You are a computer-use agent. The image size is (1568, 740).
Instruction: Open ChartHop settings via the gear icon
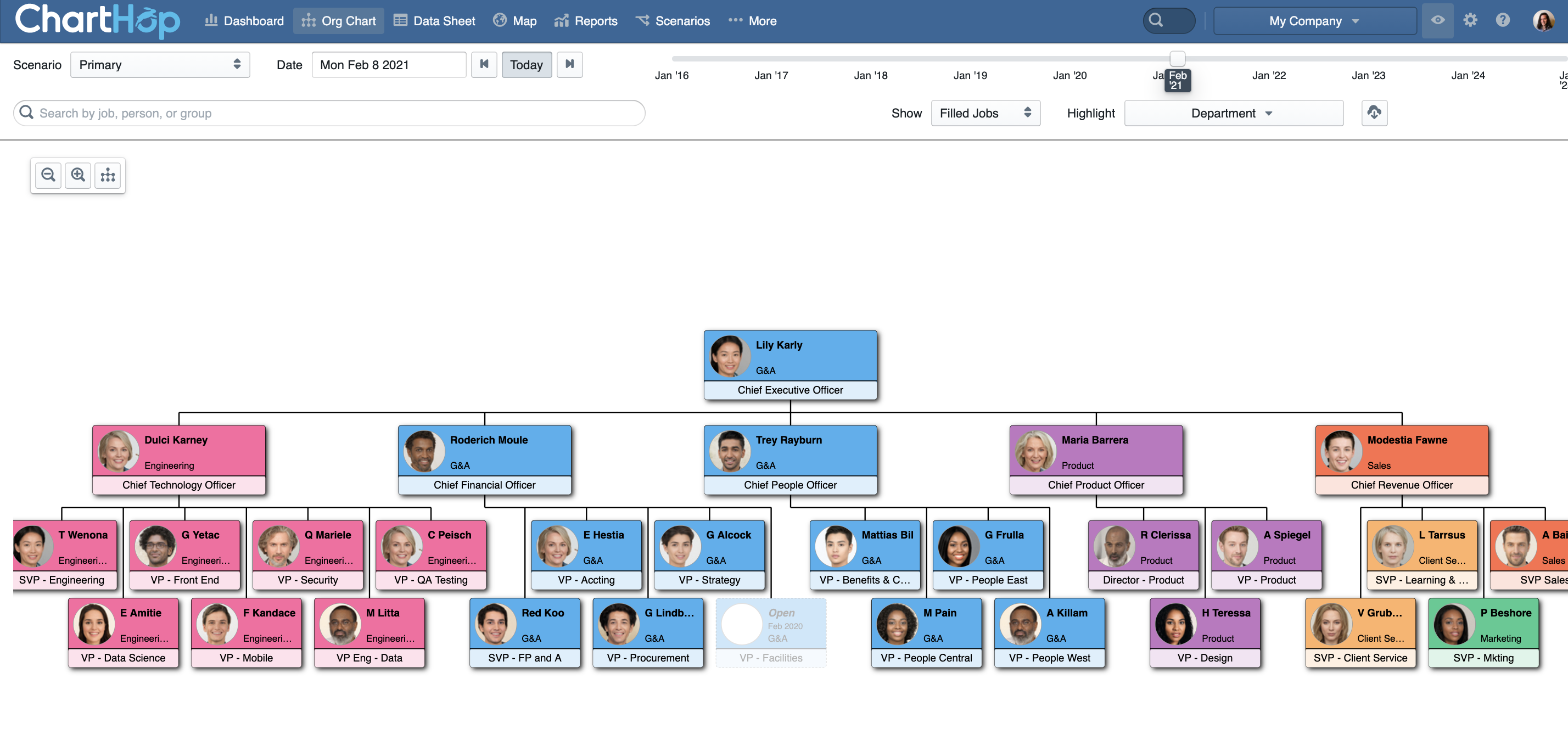(x=1471, y=20)
